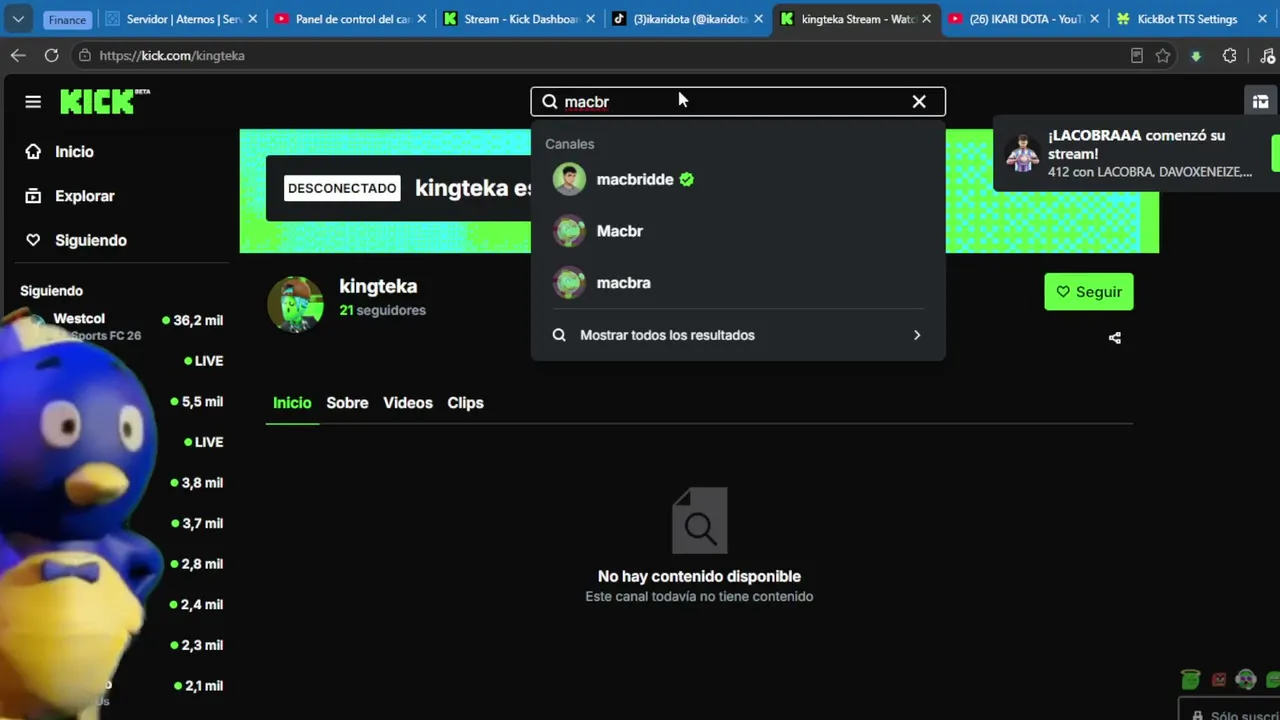Click Mostrar todos los resultados

click(x=738, y=335)
